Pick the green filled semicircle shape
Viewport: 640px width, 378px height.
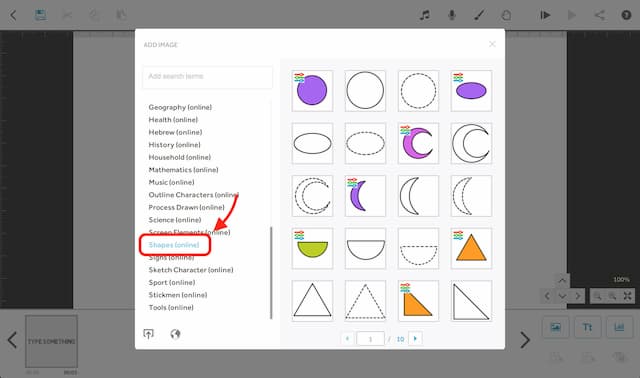[312, 248]
